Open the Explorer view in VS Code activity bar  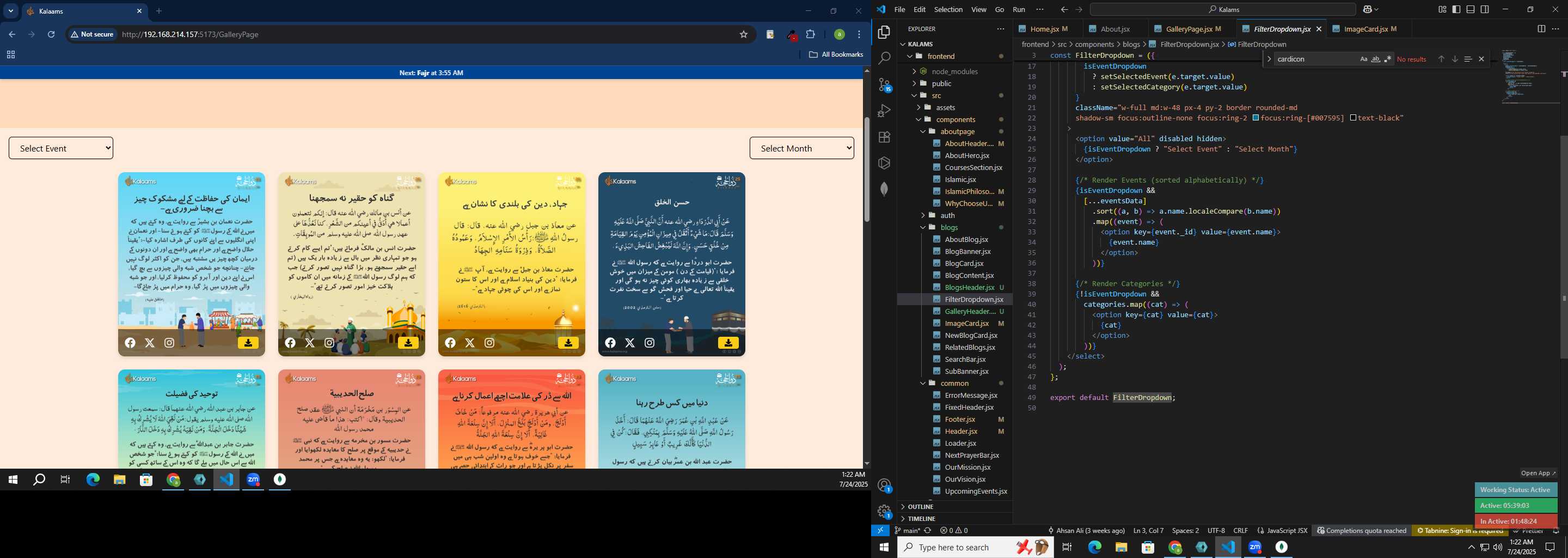[x=884, y=32]
